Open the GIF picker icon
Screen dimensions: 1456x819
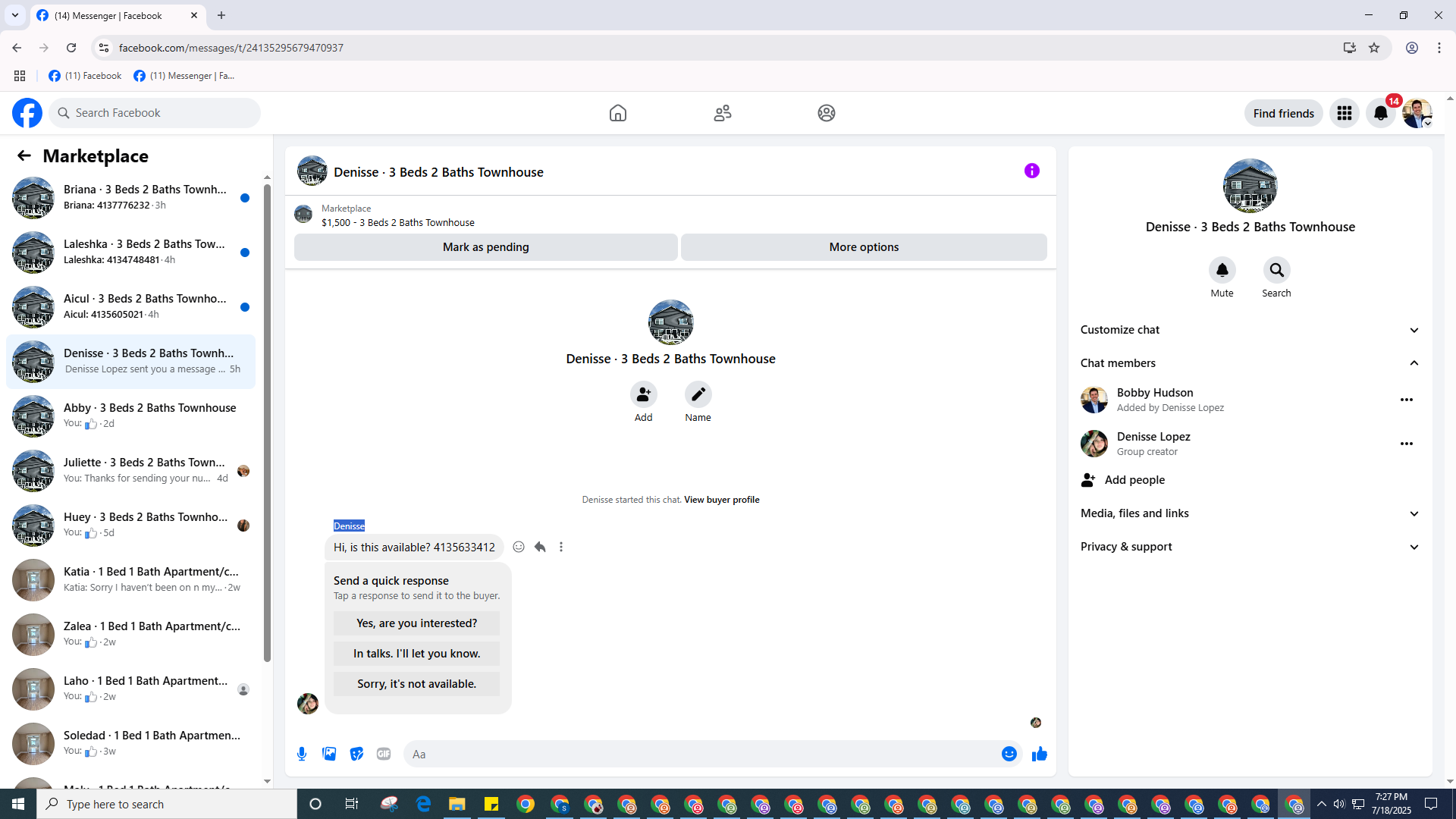(x=384, y=754)
